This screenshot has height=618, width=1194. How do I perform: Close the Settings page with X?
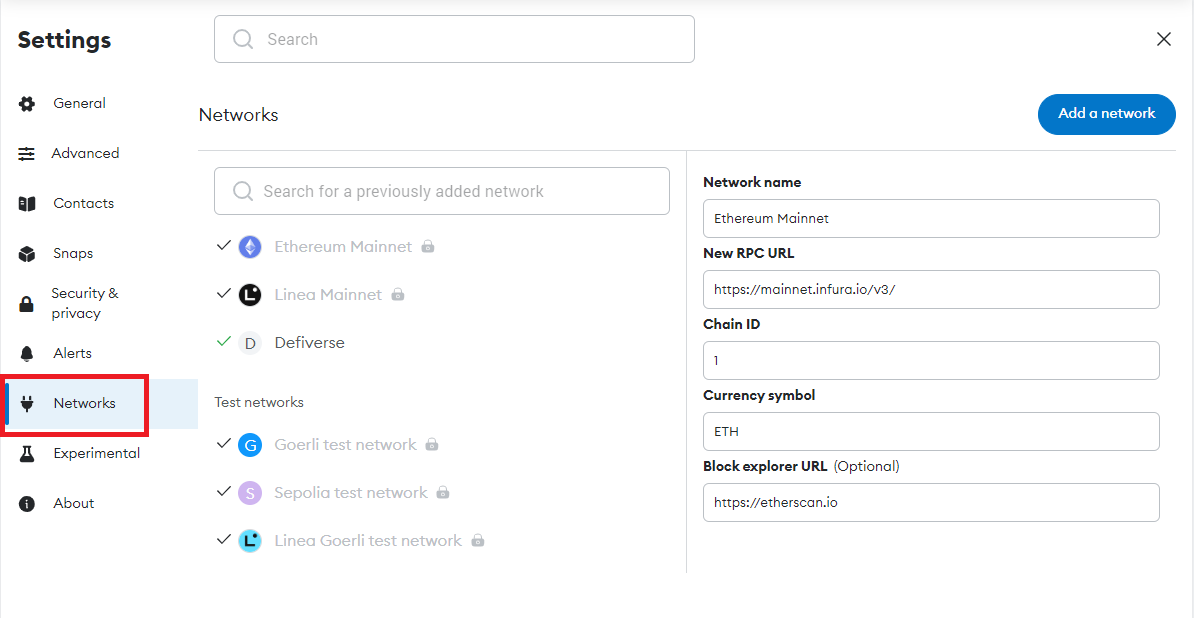click(1163, 39)
